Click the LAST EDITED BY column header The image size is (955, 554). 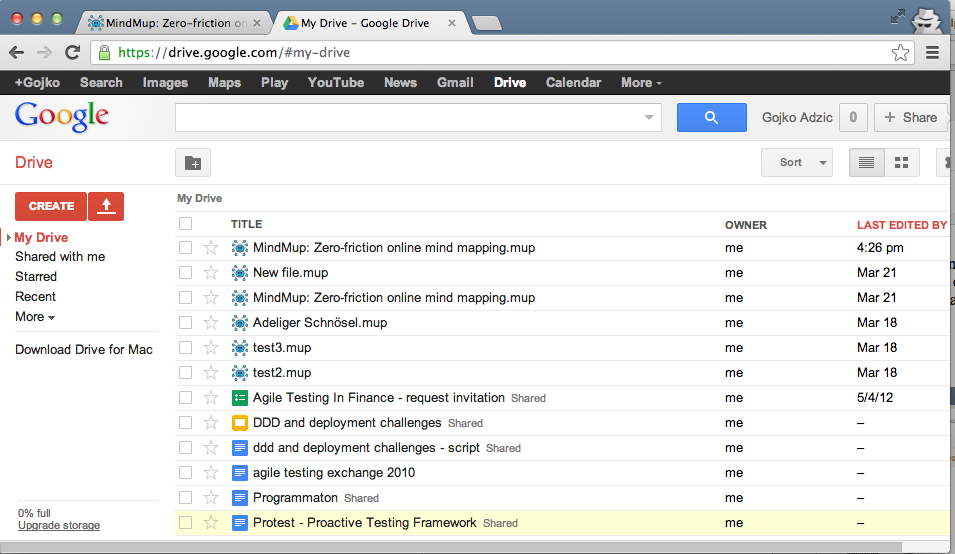click(x=901, y=225)
